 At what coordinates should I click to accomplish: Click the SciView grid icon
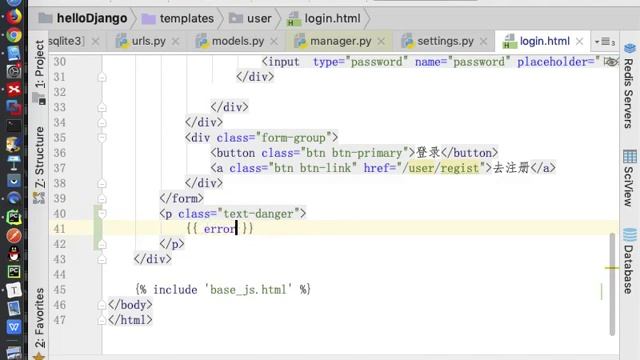tap(629, 156)
